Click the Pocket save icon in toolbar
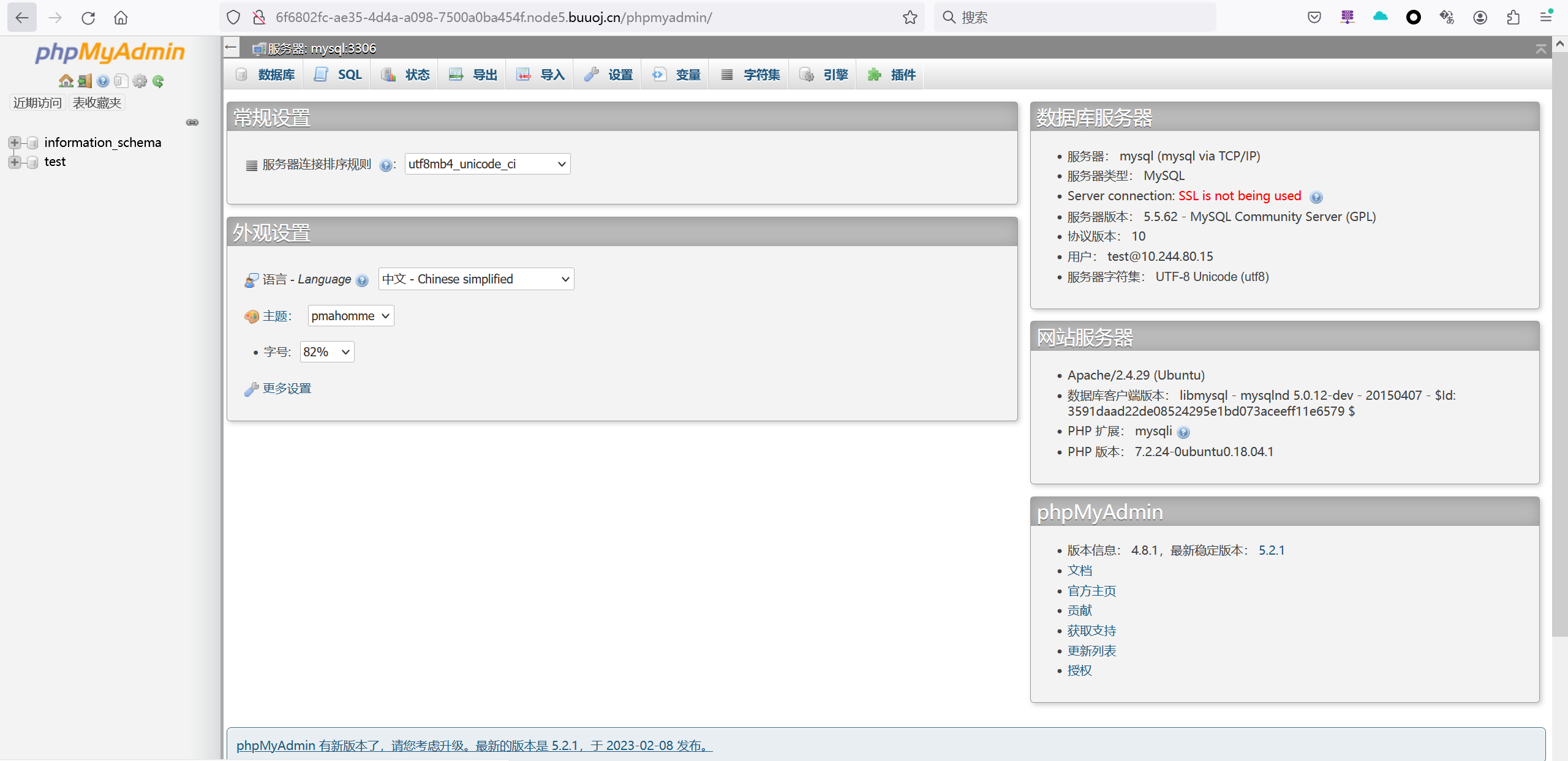1568x761 pixels. tap(1314, 18)
